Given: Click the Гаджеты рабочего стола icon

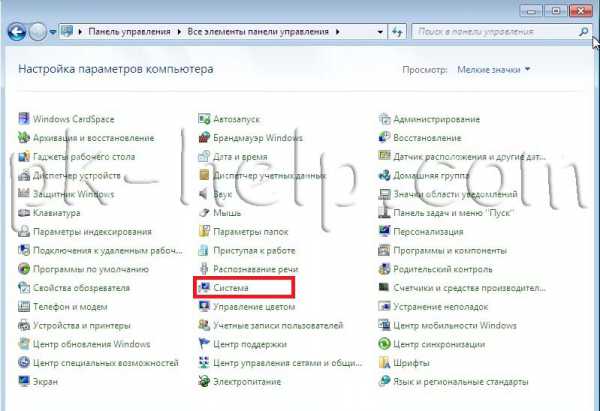Looking at the screenshot, I should [24, 156].
